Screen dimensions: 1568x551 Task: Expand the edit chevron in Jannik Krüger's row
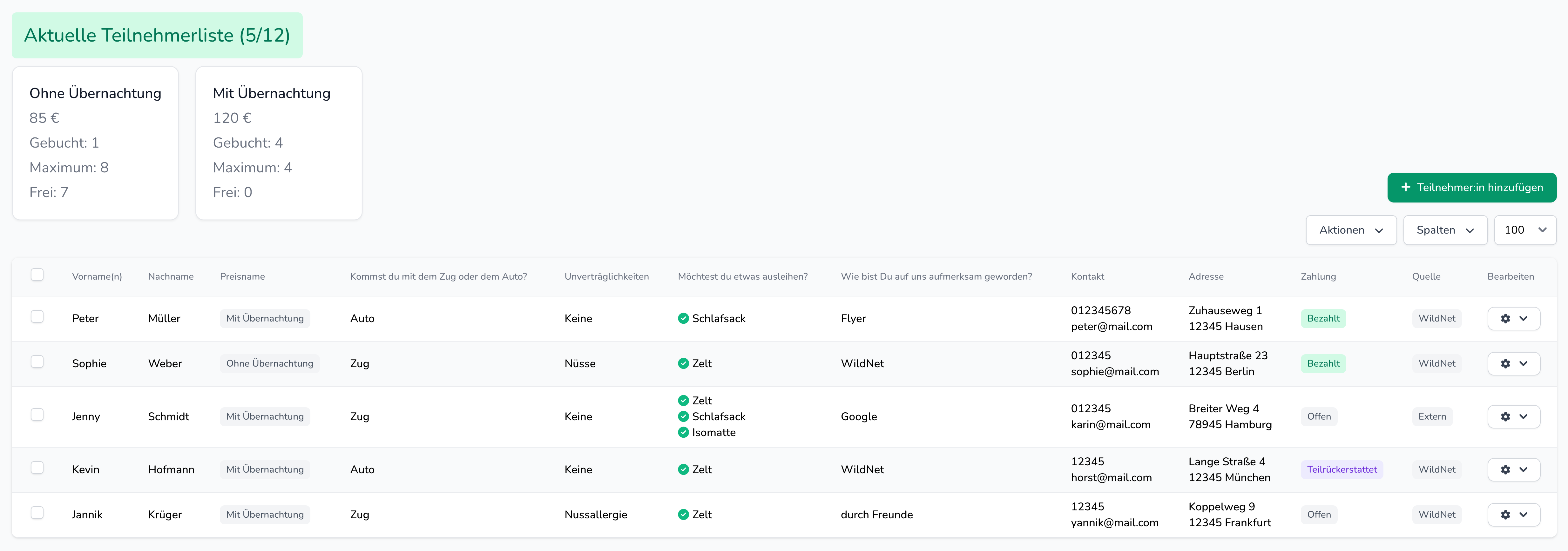tap(1523, 514)
